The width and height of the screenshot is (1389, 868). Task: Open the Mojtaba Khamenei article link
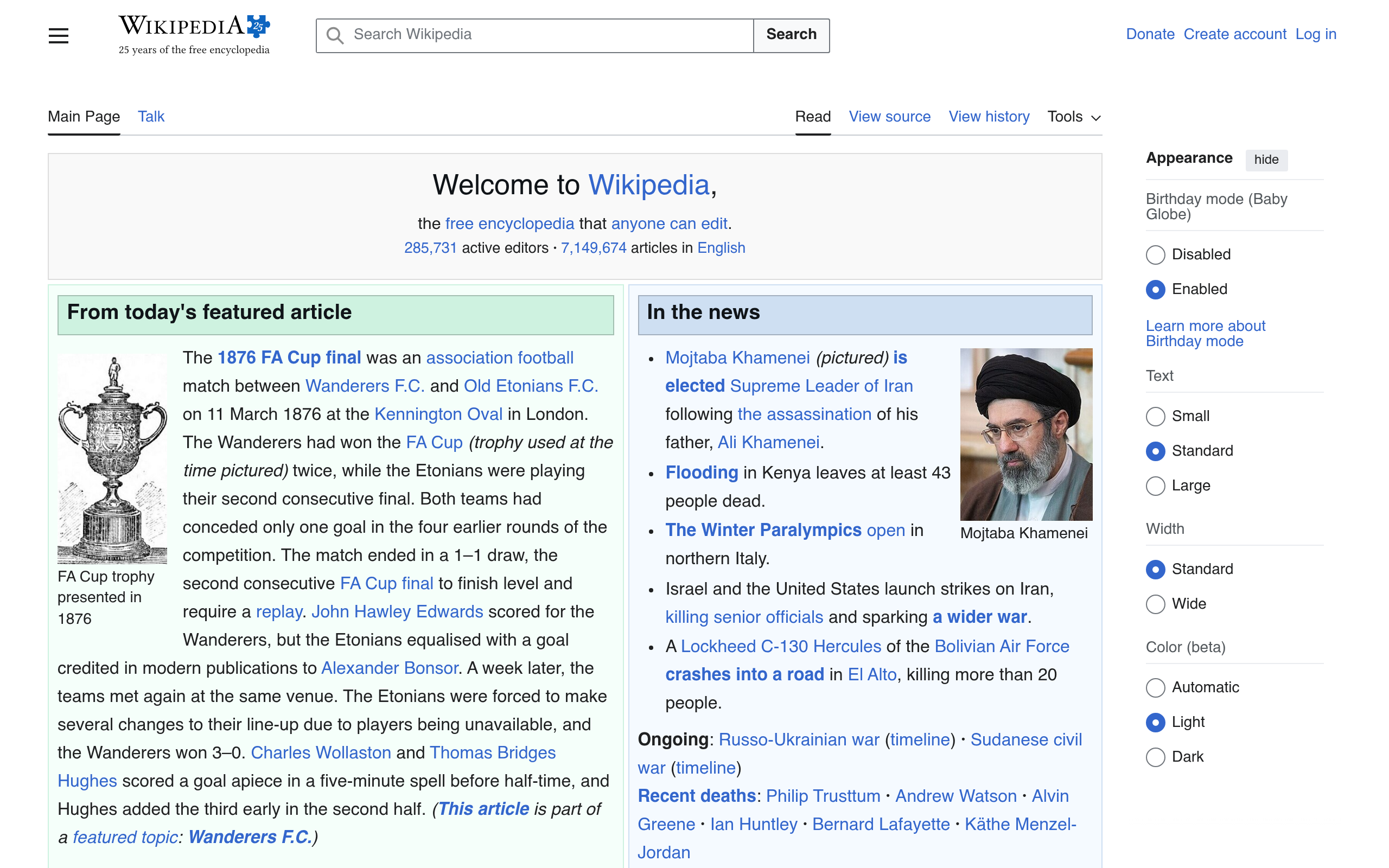click(x=738, y=357)
